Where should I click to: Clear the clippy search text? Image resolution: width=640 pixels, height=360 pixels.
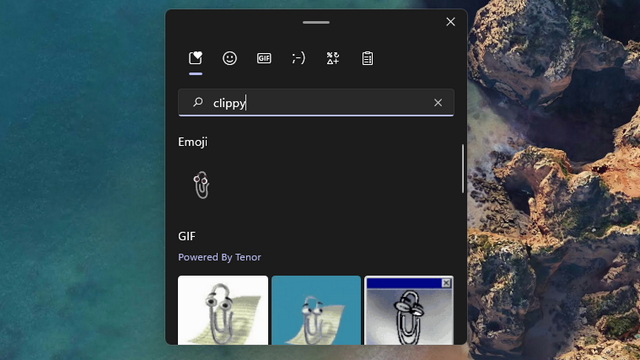click(x=438, y=102)
